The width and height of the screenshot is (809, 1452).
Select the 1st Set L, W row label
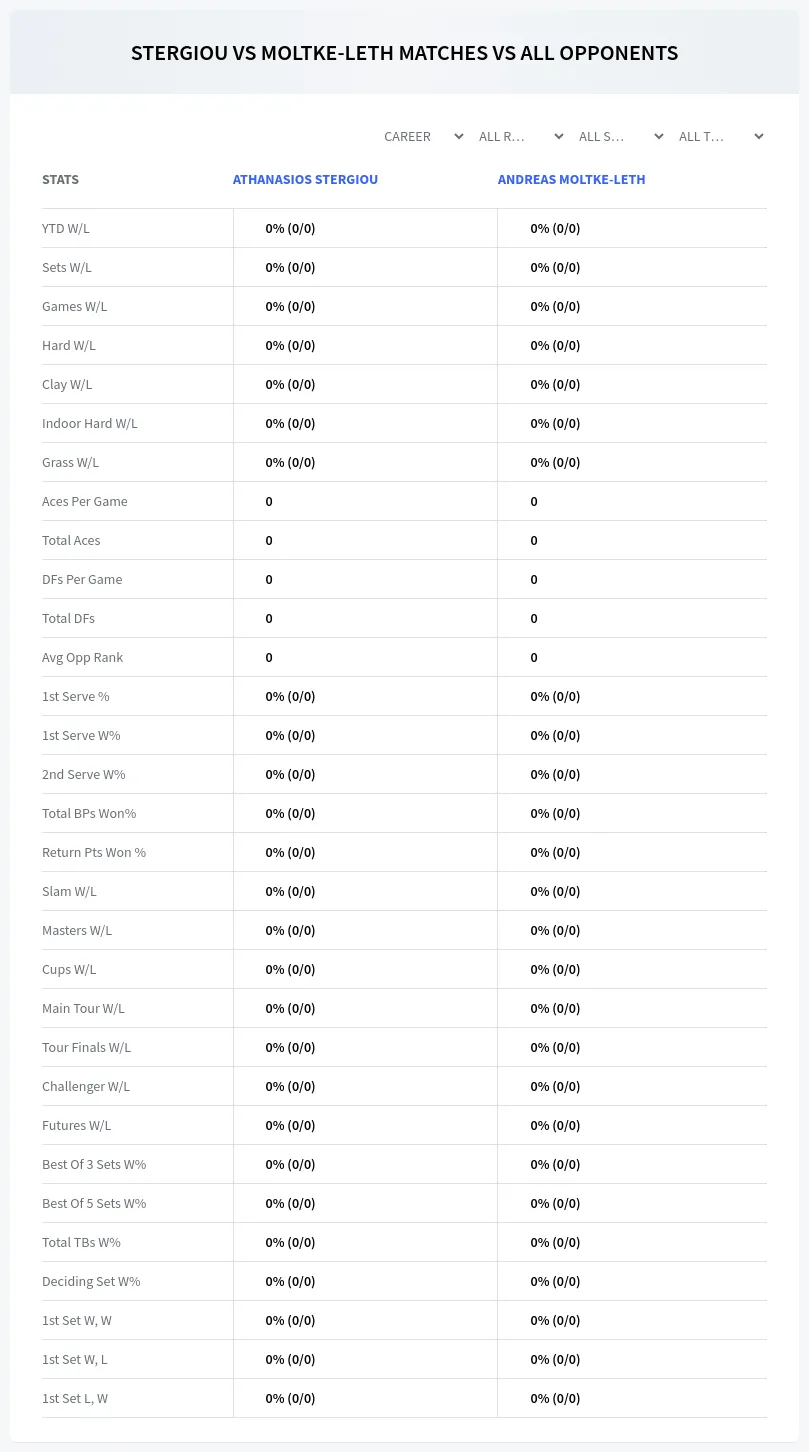click(x=75, y=1398)
